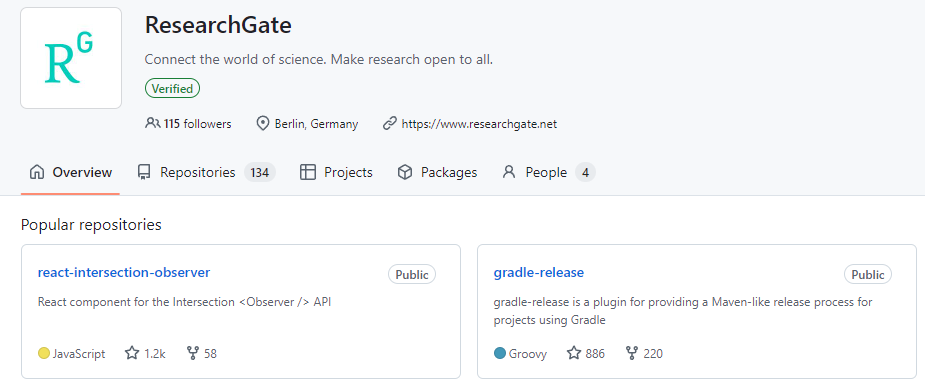Image resolution: width=925 pixels, height=389 pixels.
Task: Click the Projects table icon
Action: 307,172
